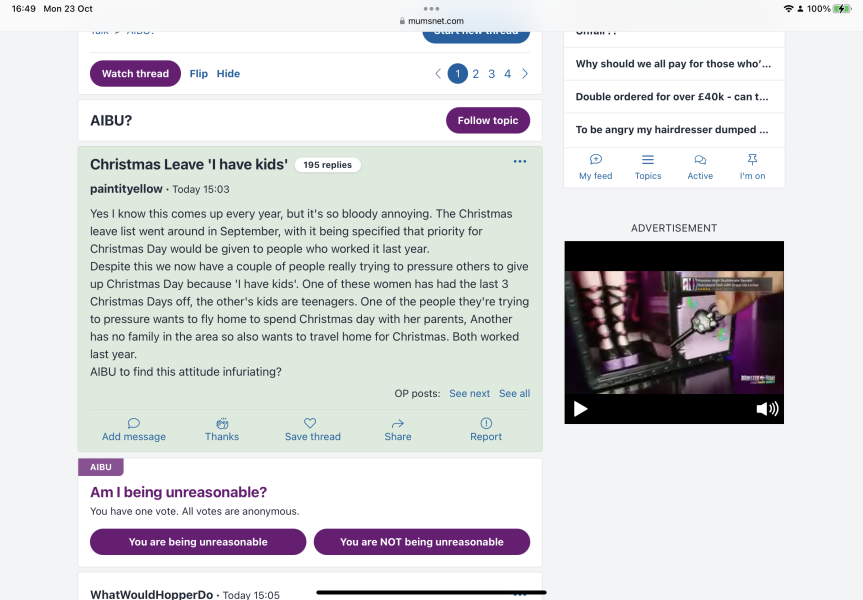
Task: Open the I'm on pin icon
Action: (x=752, y=160)
